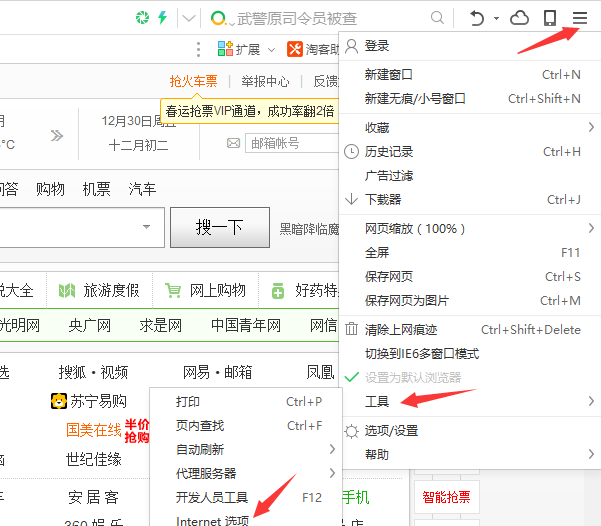
Task: Expand 网页缩放 (100%) submenu
Action: (470, 228)
